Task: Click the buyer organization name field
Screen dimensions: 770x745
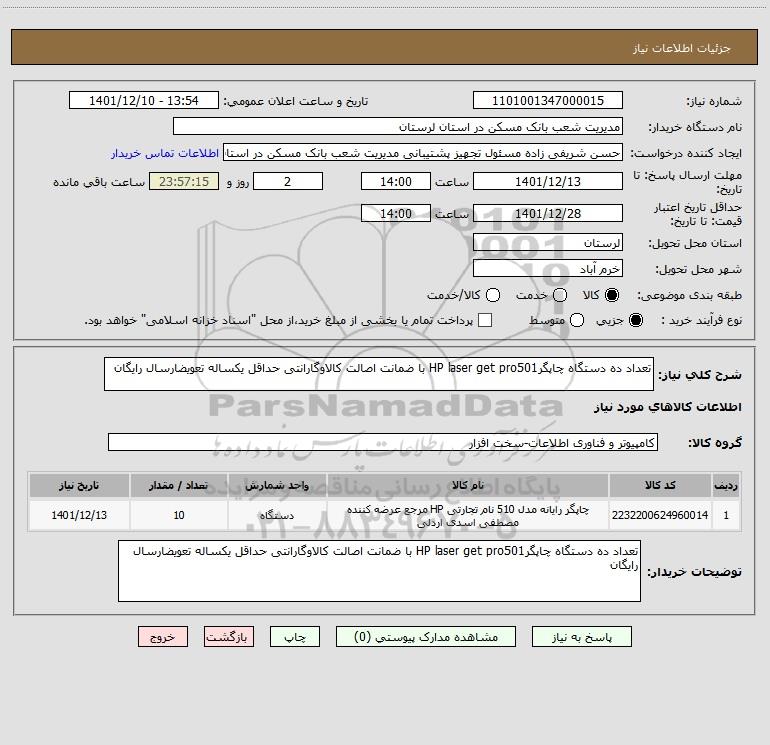Action: point(398,126)
